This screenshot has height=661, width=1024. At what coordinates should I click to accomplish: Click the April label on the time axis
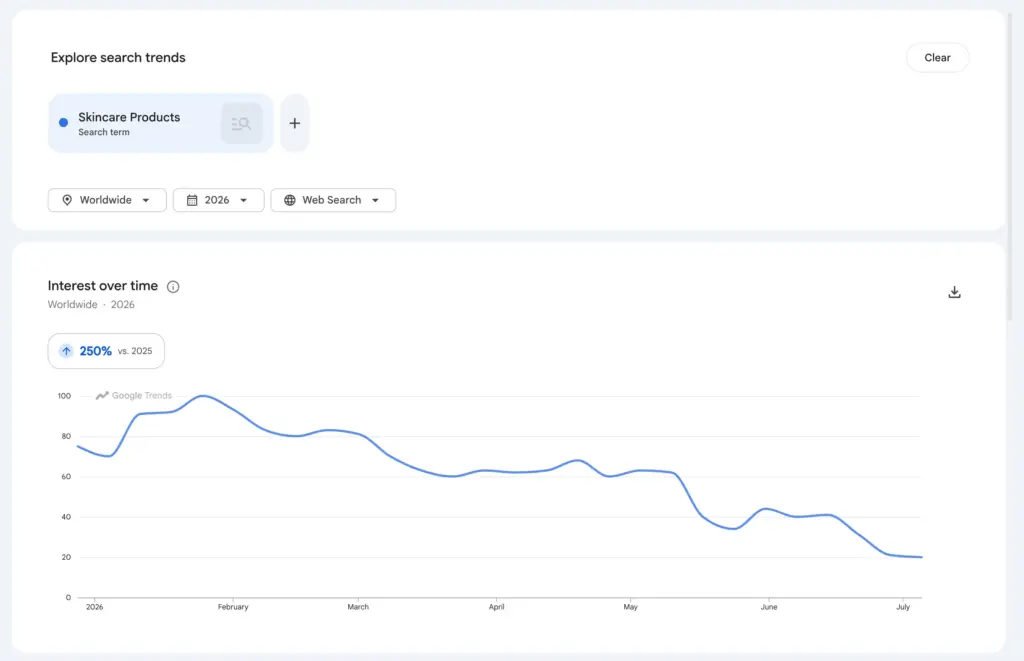point(496,607)
